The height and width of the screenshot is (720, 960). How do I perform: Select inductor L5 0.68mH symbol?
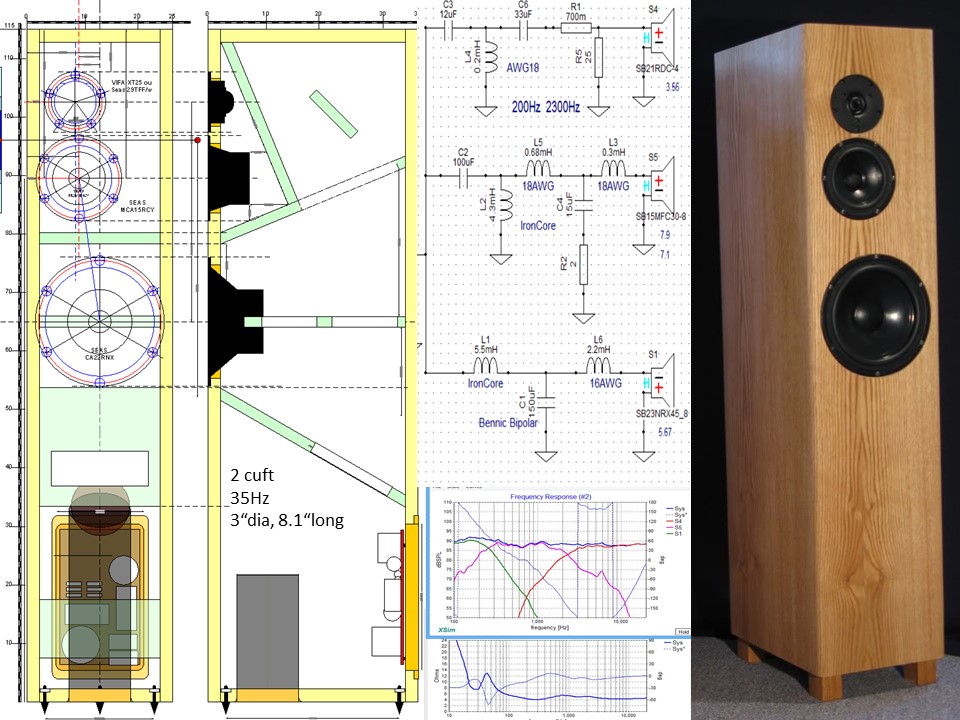538,168
